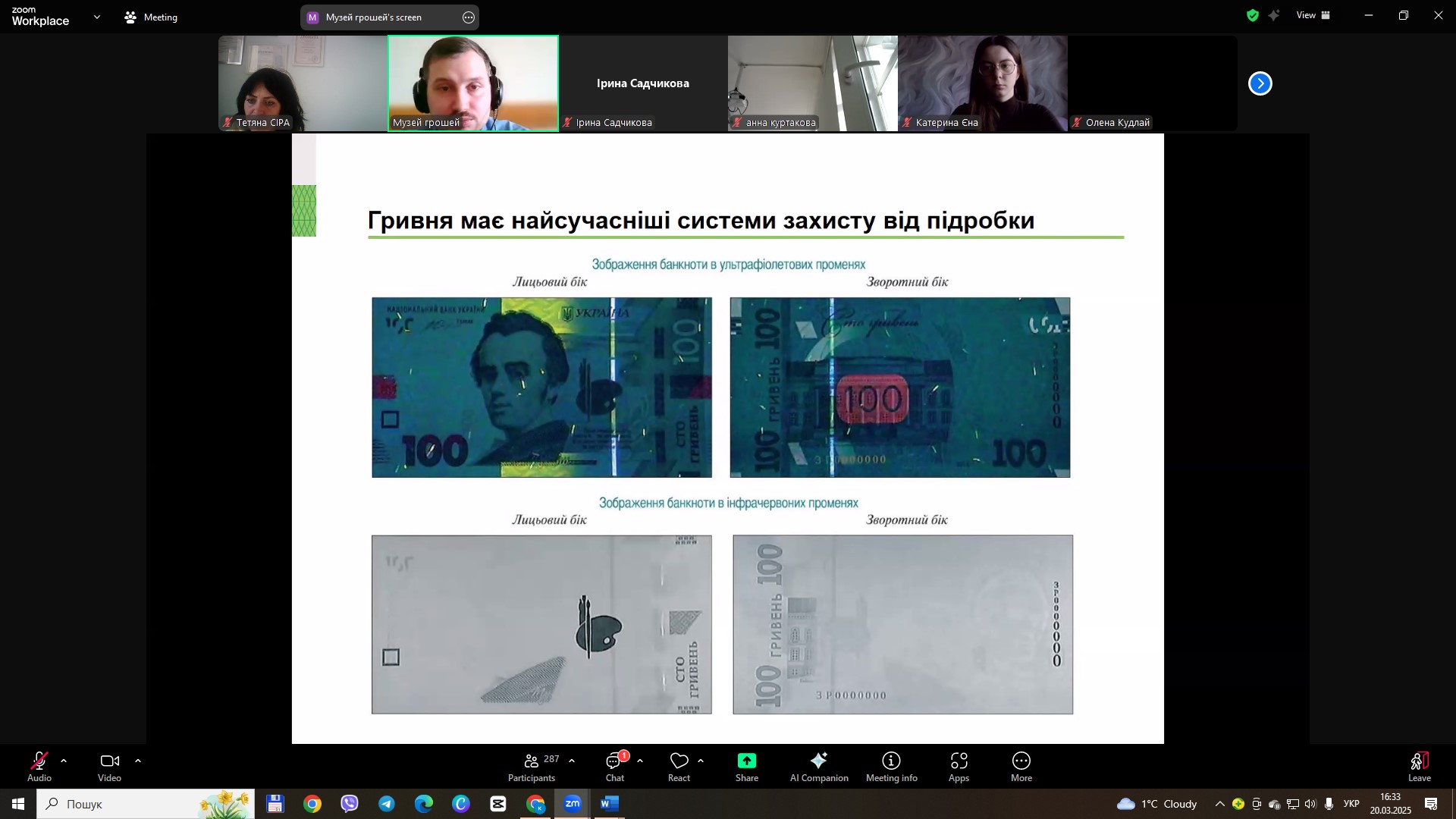Show next page of participant videos
Screen dimensions: 1456x819
point(1260,83)
